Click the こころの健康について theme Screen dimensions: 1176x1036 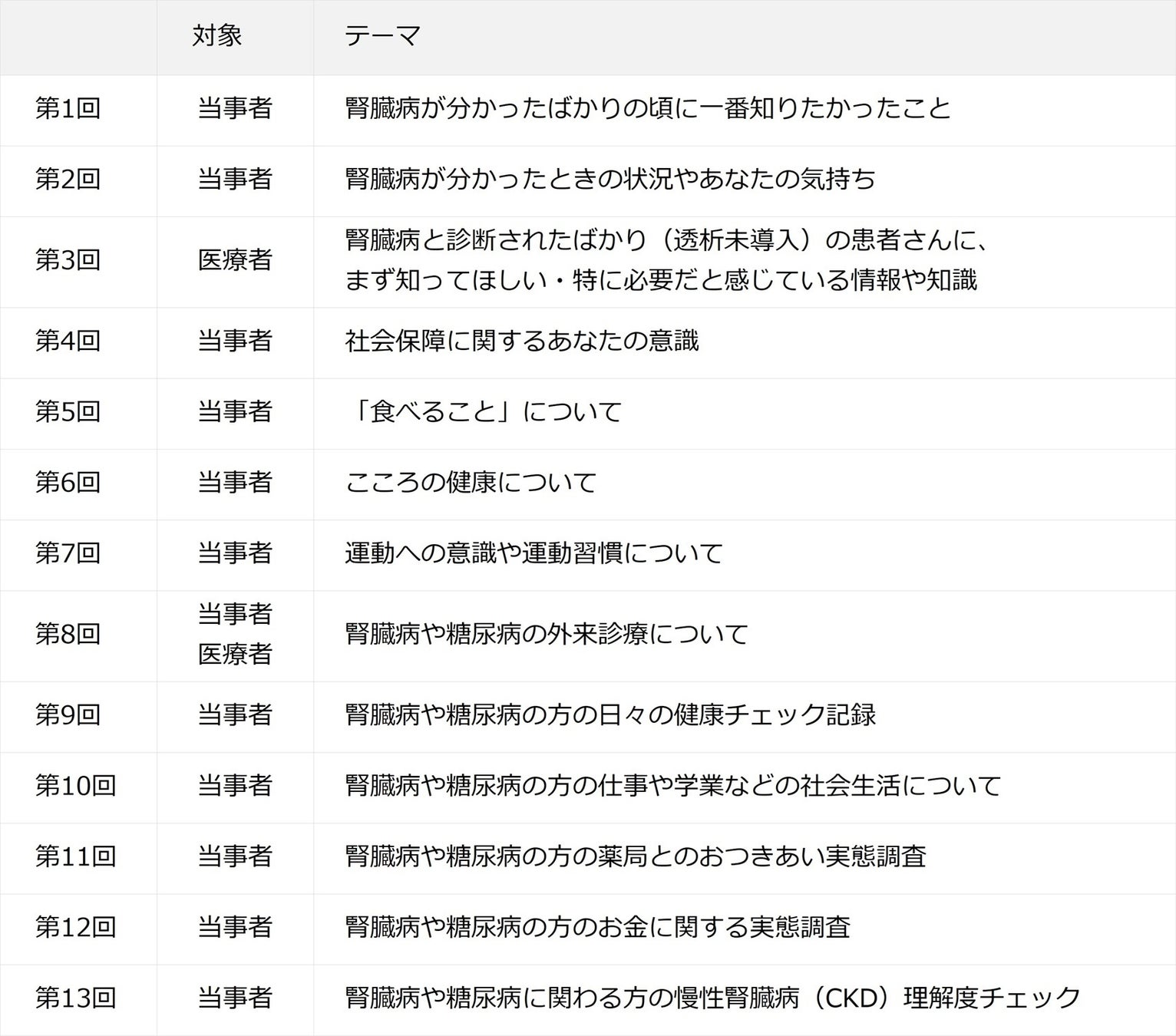tap(471, 483)
